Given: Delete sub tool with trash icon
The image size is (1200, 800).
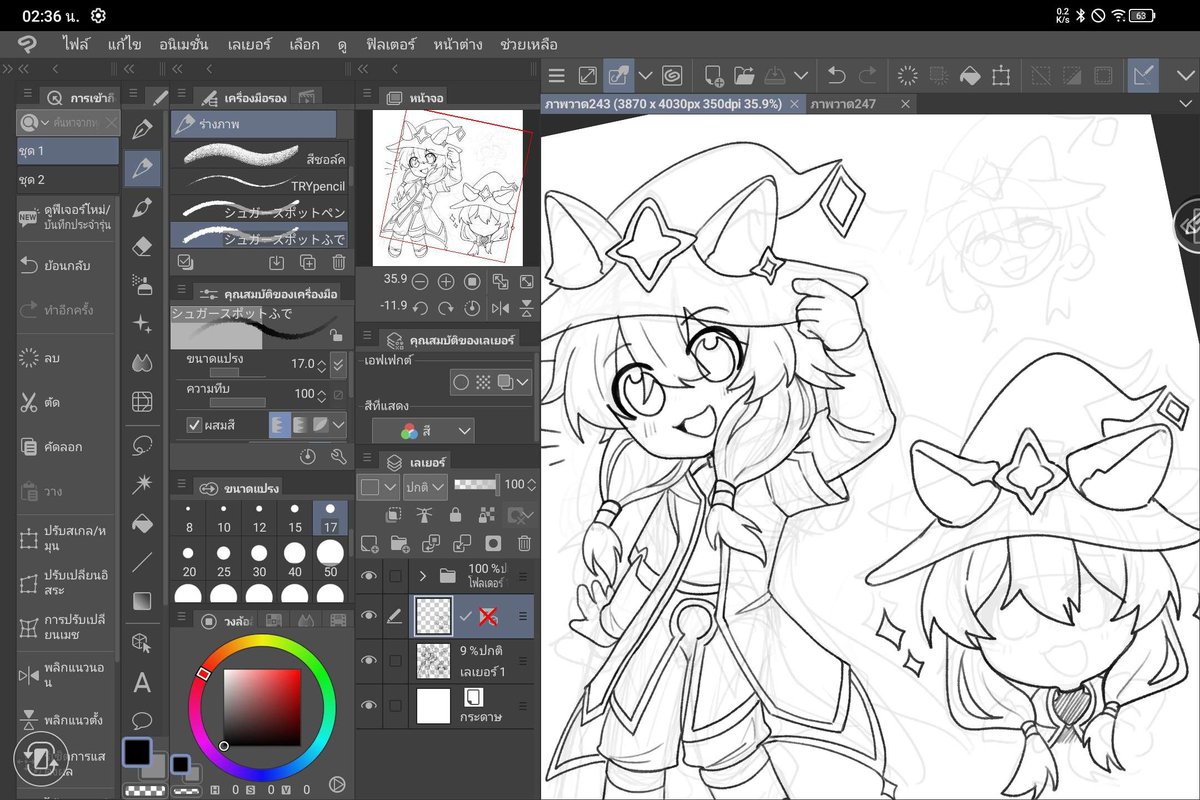Looking at the screenshot, I should 339,262.
